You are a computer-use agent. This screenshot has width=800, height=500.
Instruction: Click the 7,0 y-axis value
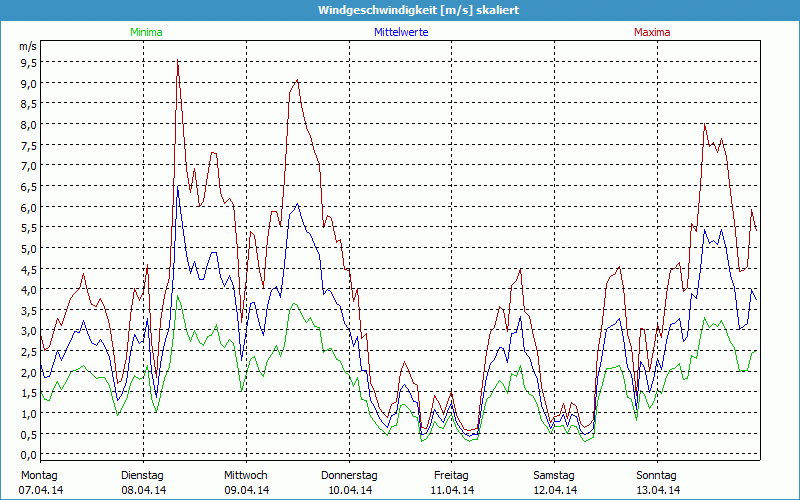click(28, 166)
